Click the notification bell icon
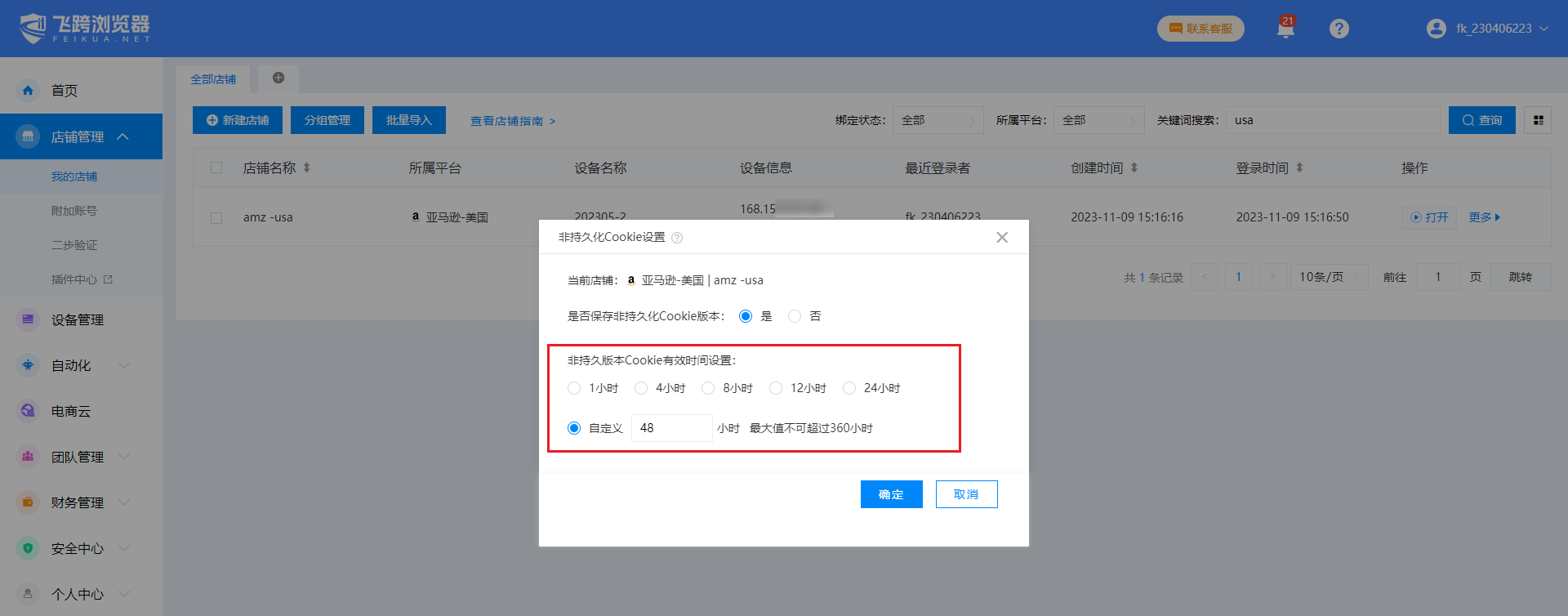The height and width of the screenshot is (616, 1568). (1285, 29)
